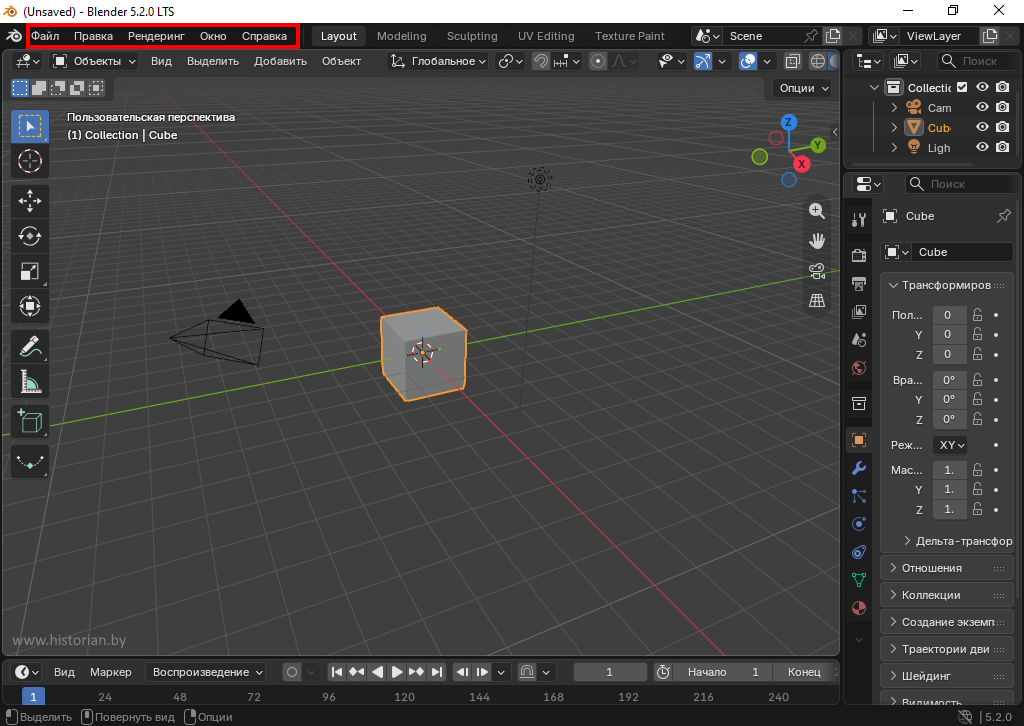The width and height of the screenshot is (1024, 726).
Task: Select the Measure tool
Action: [x=30, y=381]
